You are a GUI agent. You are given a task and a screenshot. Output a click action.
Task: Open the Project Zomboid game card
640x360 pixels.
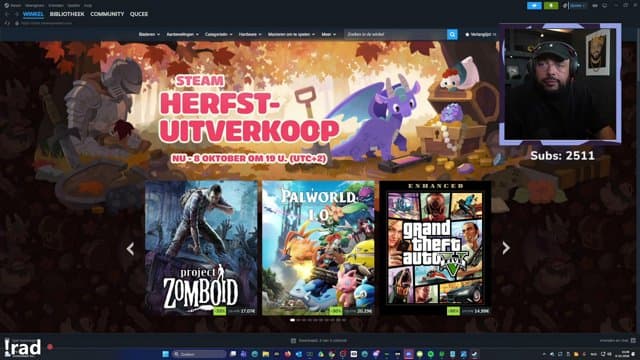click(x=201, y=248)
